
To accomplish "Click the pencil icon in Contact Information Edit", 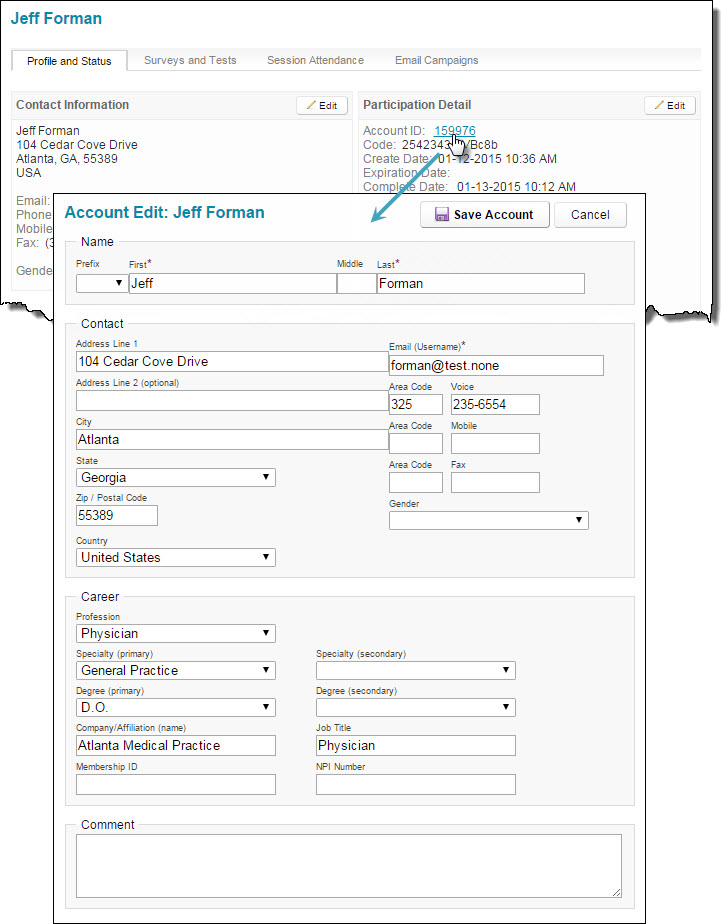I will [x=311, y=105].
